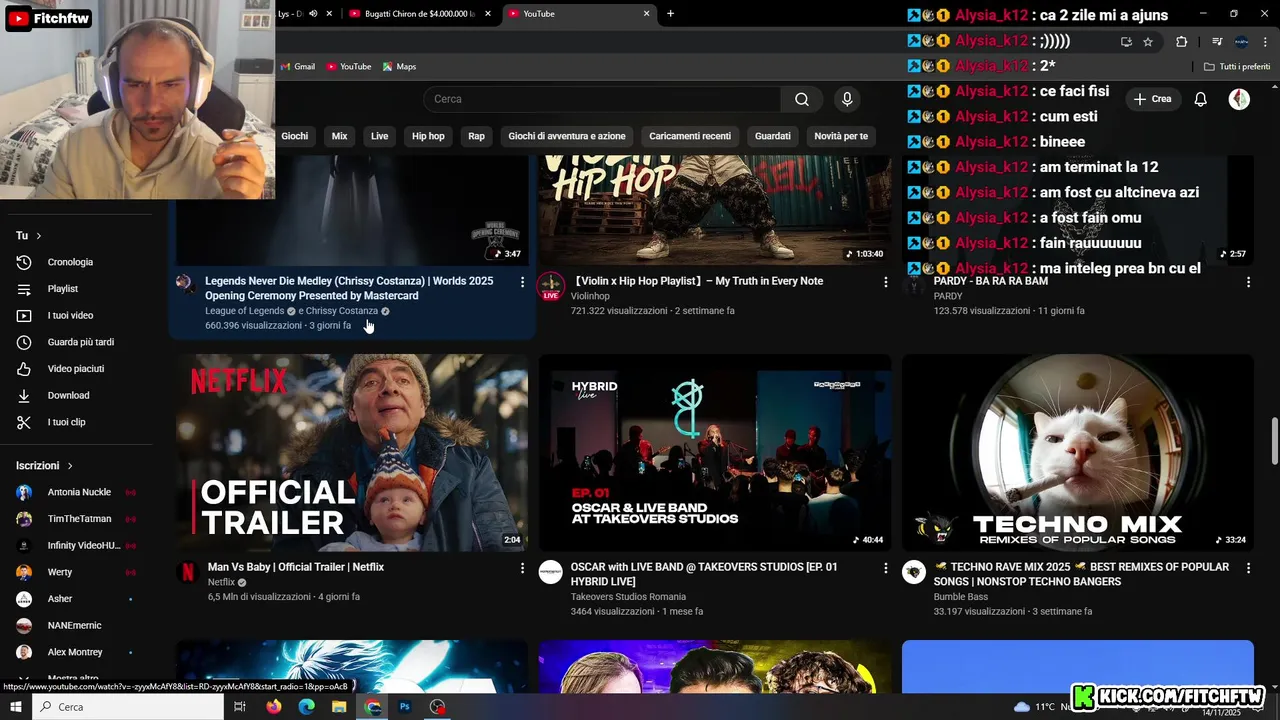Launch Microsoft Edge from taskbar

point(306,707)
